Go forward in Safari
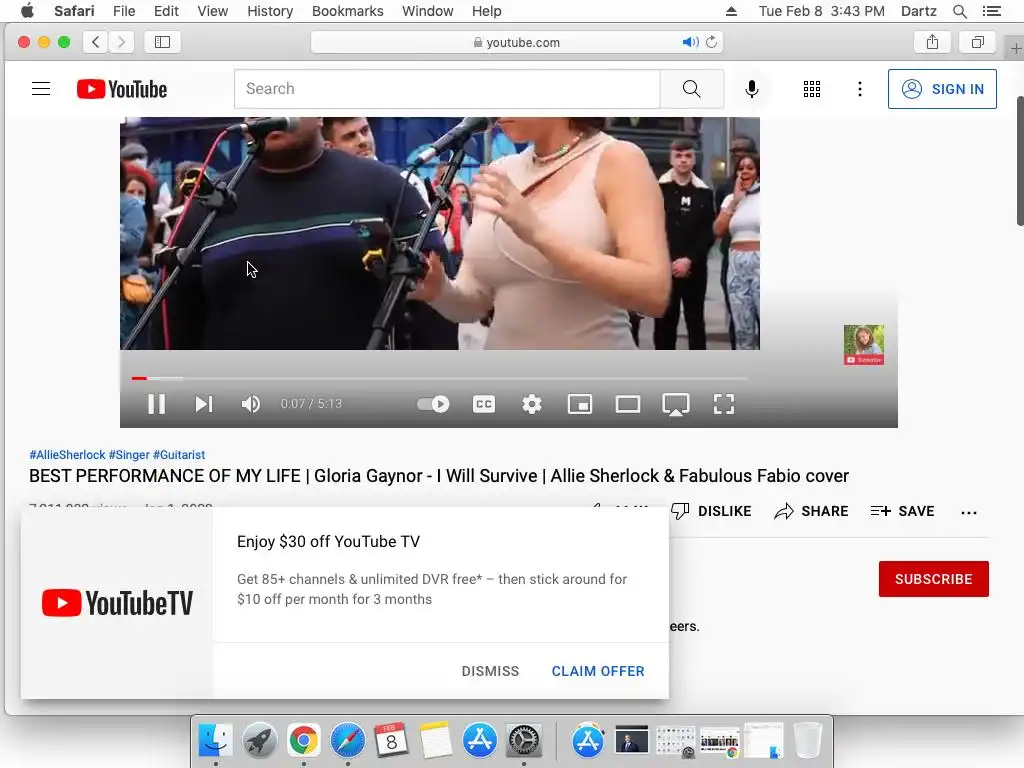 coord(121,42)
